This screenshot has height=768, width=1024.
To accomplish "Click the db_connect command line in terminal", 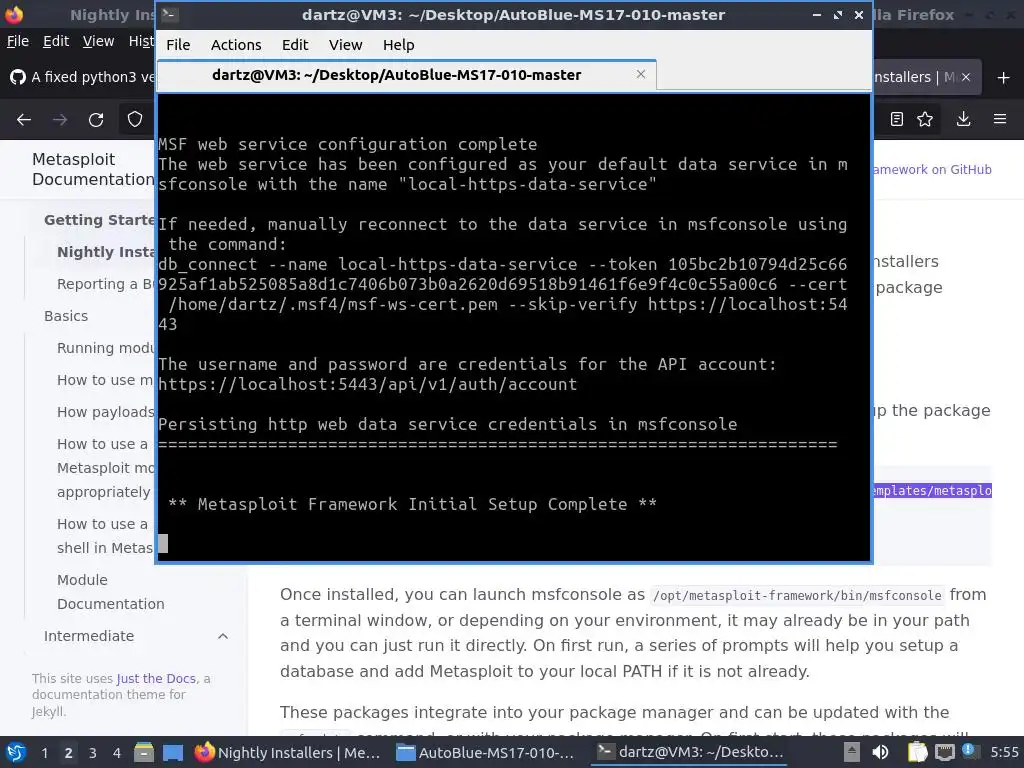I will tap(502, 294).
